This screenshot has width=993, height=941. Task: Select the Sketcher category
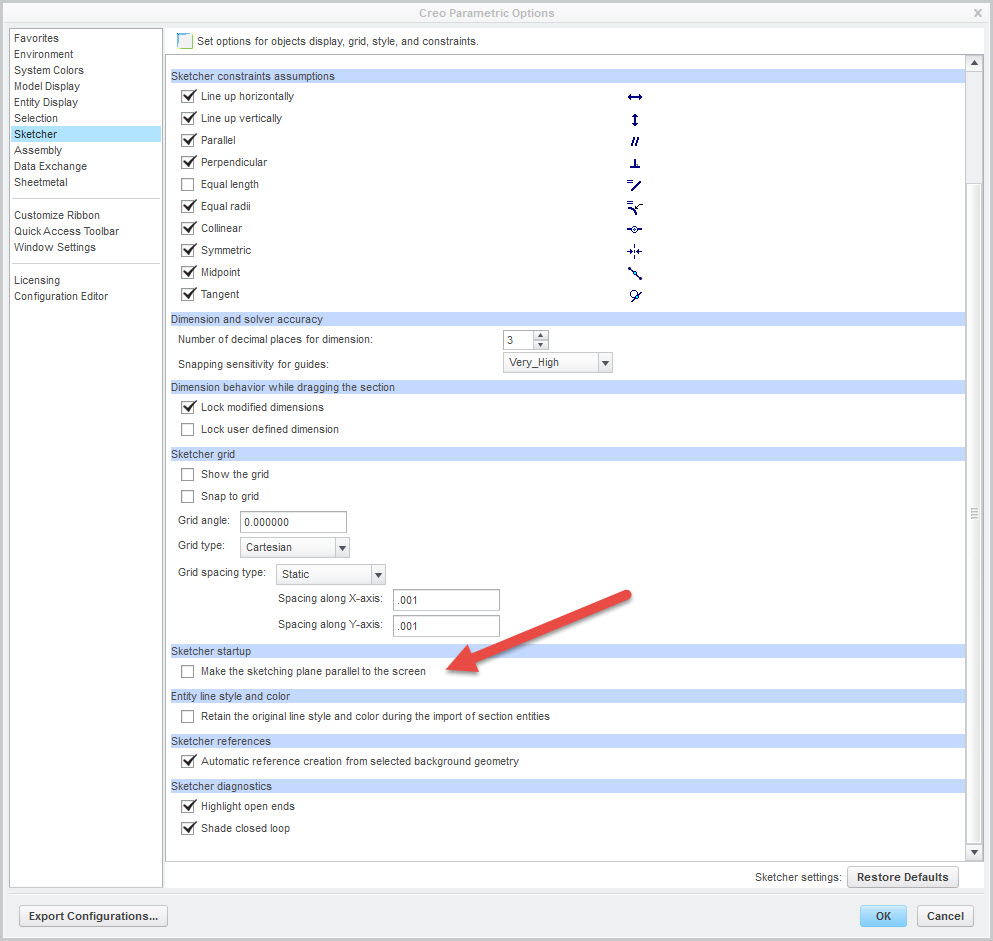pyautogui.click(x=86, y=134)
